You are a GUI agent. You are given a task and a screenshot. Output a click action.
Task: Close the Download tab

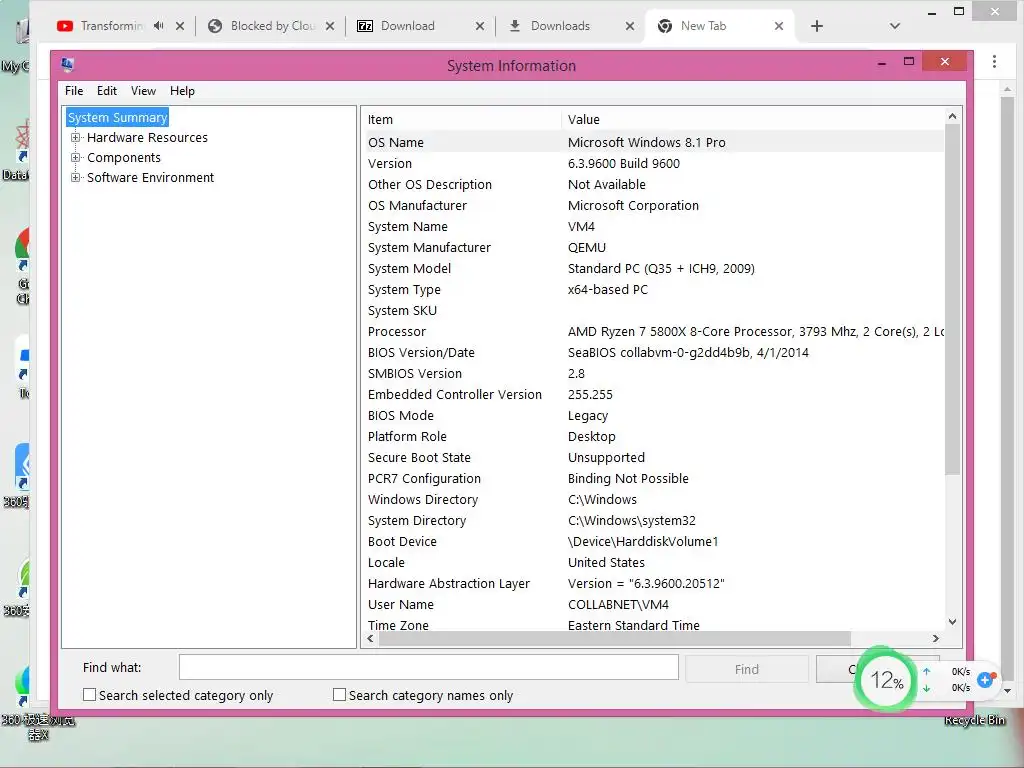480,26
